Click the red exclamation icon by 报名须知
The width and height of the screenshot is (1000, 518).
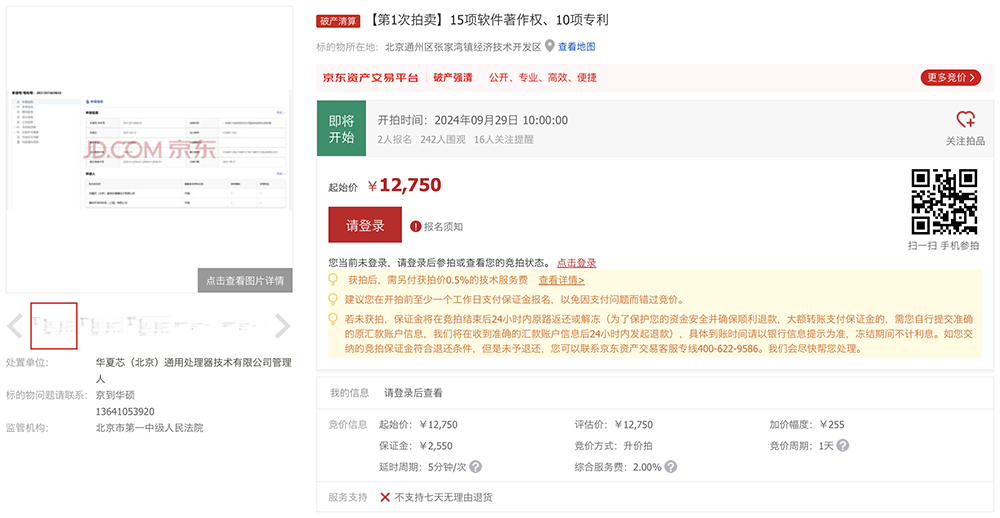[415, 227]
